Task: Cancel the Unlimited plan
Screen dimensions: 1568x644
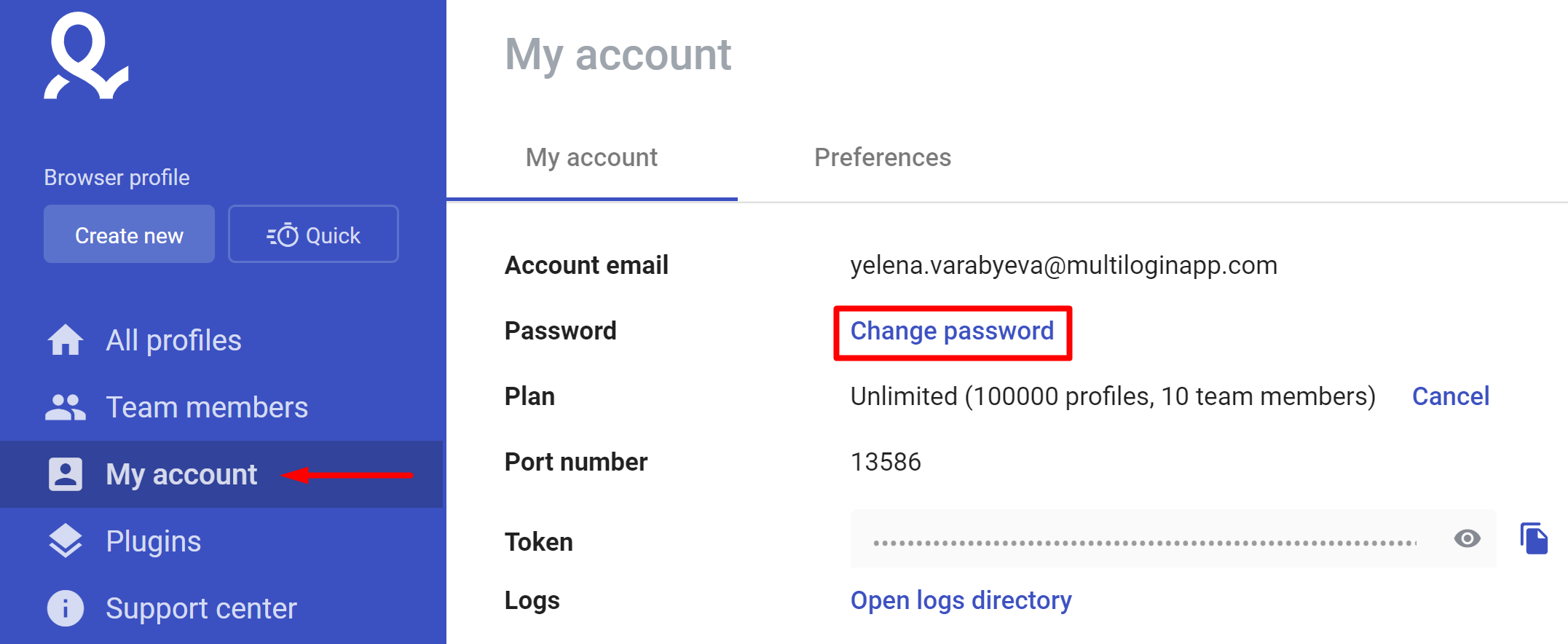Action: click(1451, 396)
